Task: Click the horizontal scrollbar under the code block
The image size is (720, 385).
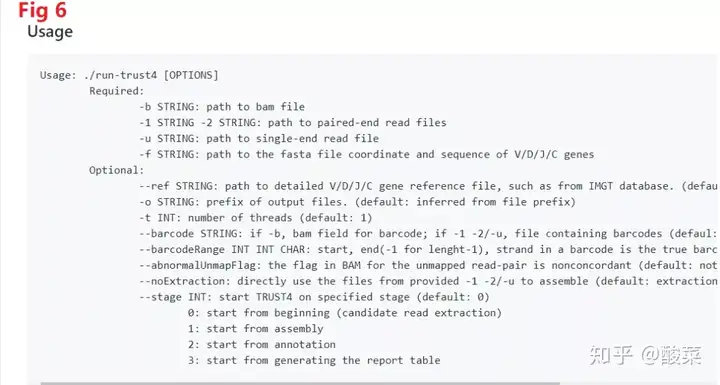Action: pyautogui.click(x=300, y=383)
